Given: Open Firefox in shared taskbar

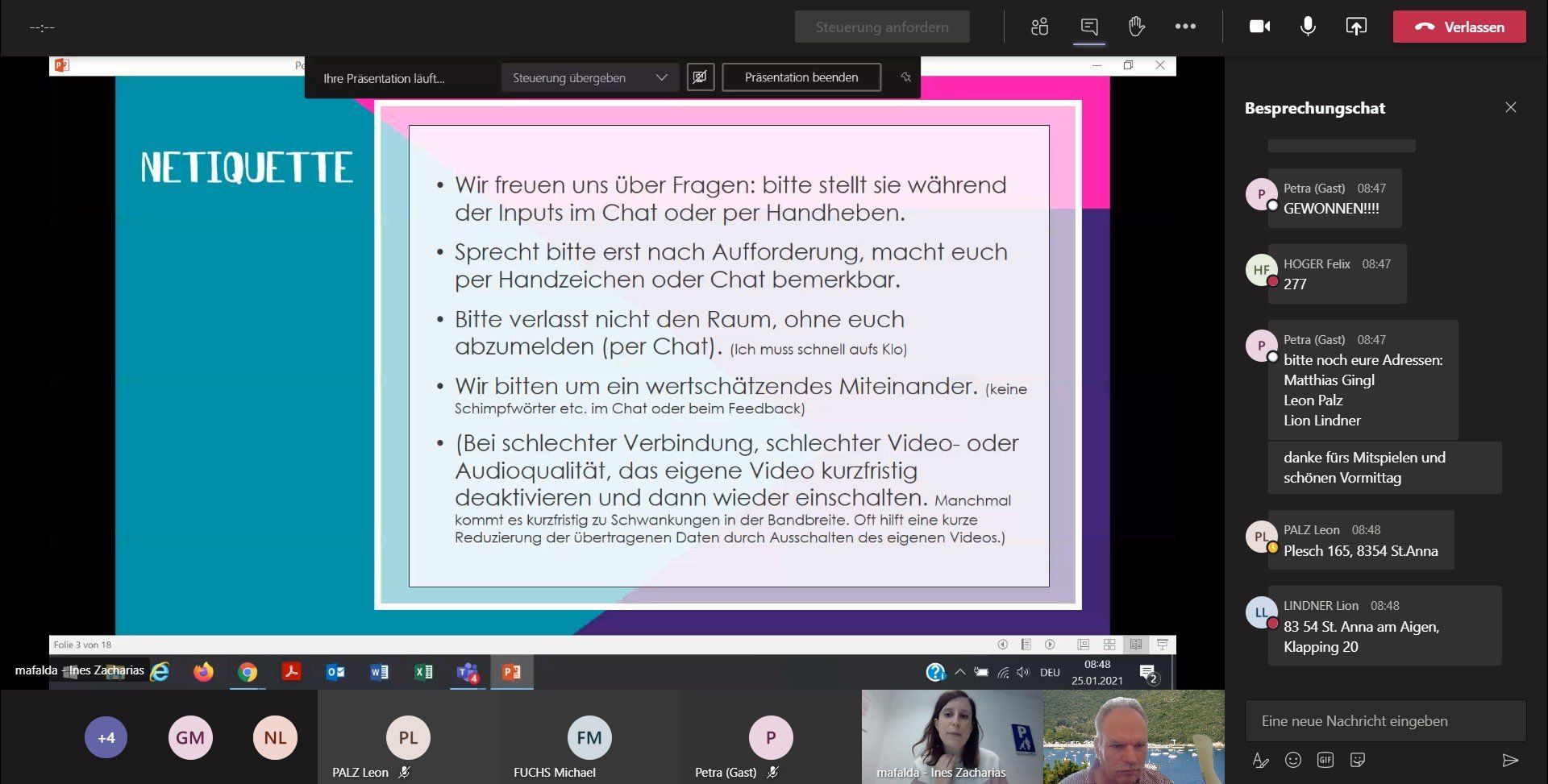Looking at the screenshot, I should point(203,672).
